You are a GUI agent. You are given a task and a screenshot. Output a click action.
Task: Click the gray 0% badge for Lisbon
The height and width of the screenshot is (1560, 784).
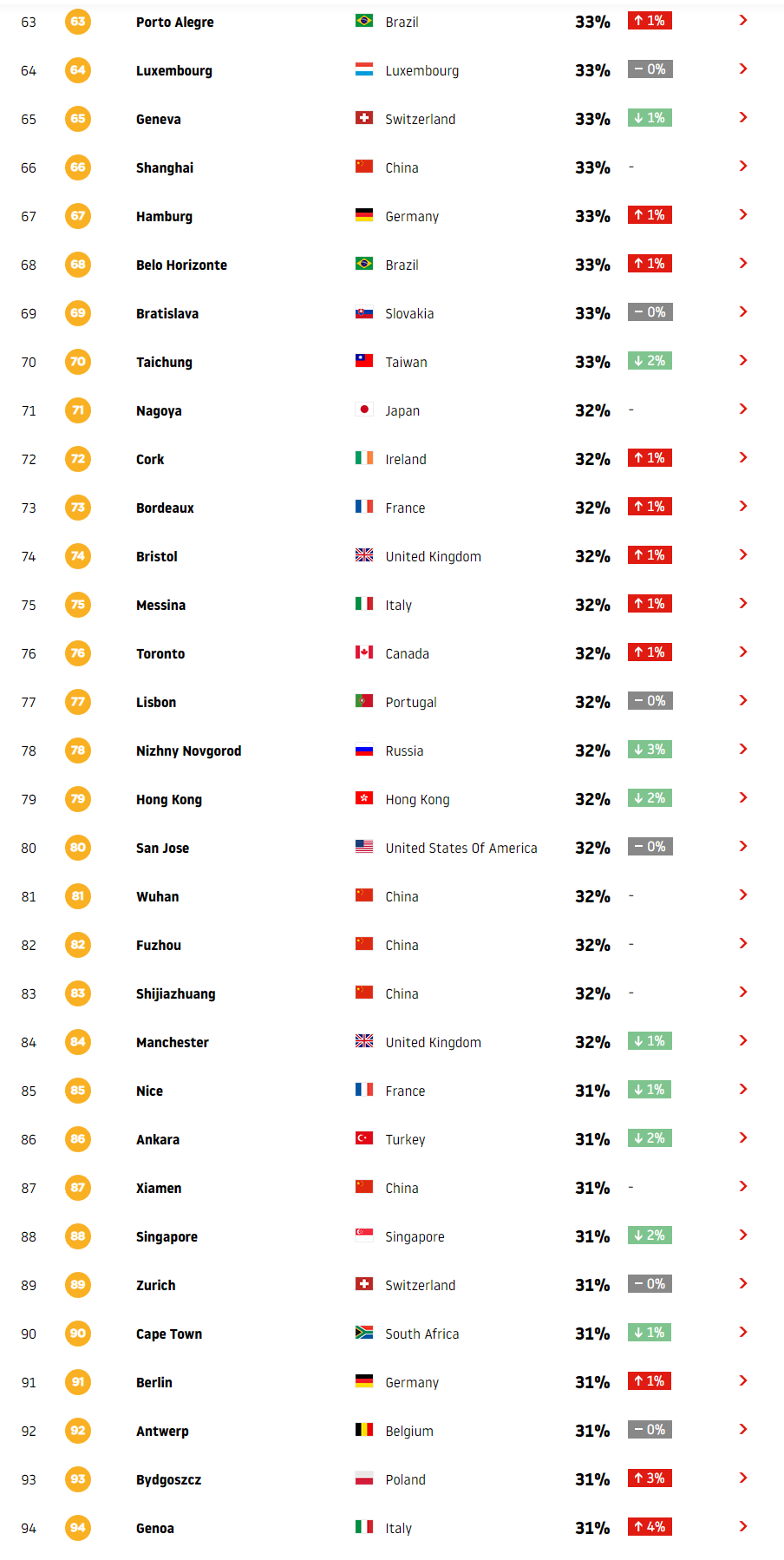click(x=650, y=701)
